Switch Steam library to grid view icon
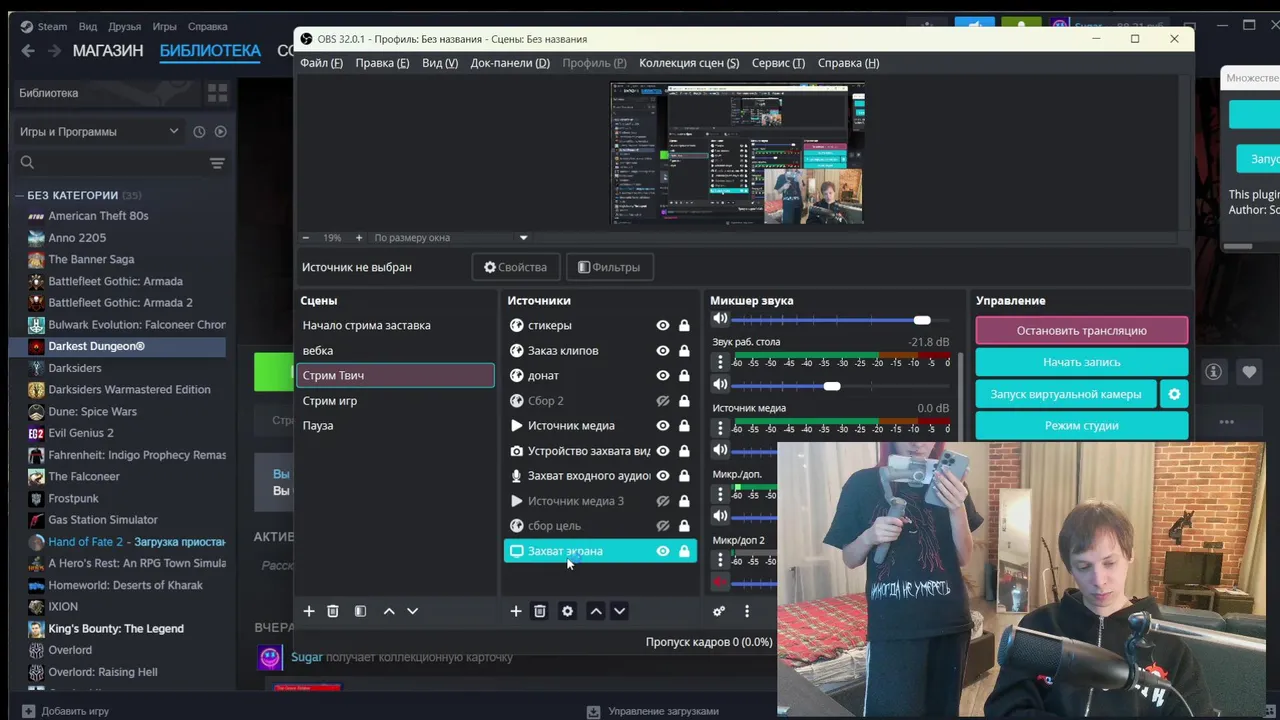Viewport: 1280px width, 720px height. click(x=217, y=93)
